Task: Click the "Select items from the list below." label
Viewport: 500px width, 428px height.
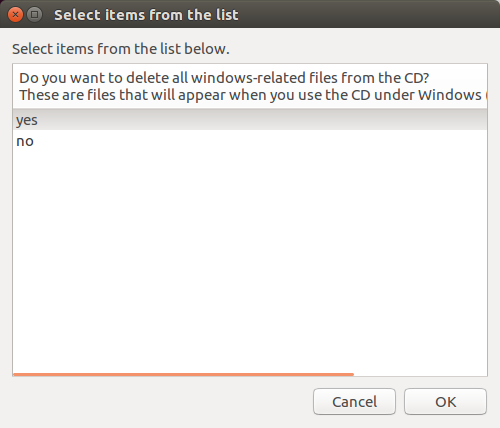Action: [x=121, y=49]
